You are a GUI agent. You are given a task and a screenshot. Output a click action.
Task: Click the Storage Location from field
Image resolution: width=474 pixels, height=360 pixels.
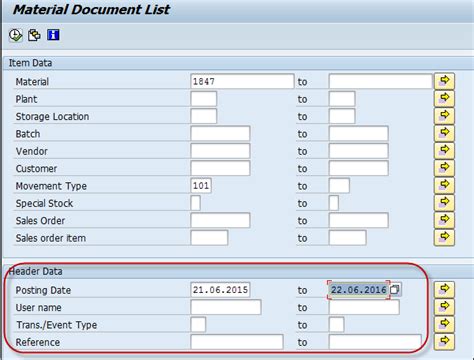(x=204, y=116)
